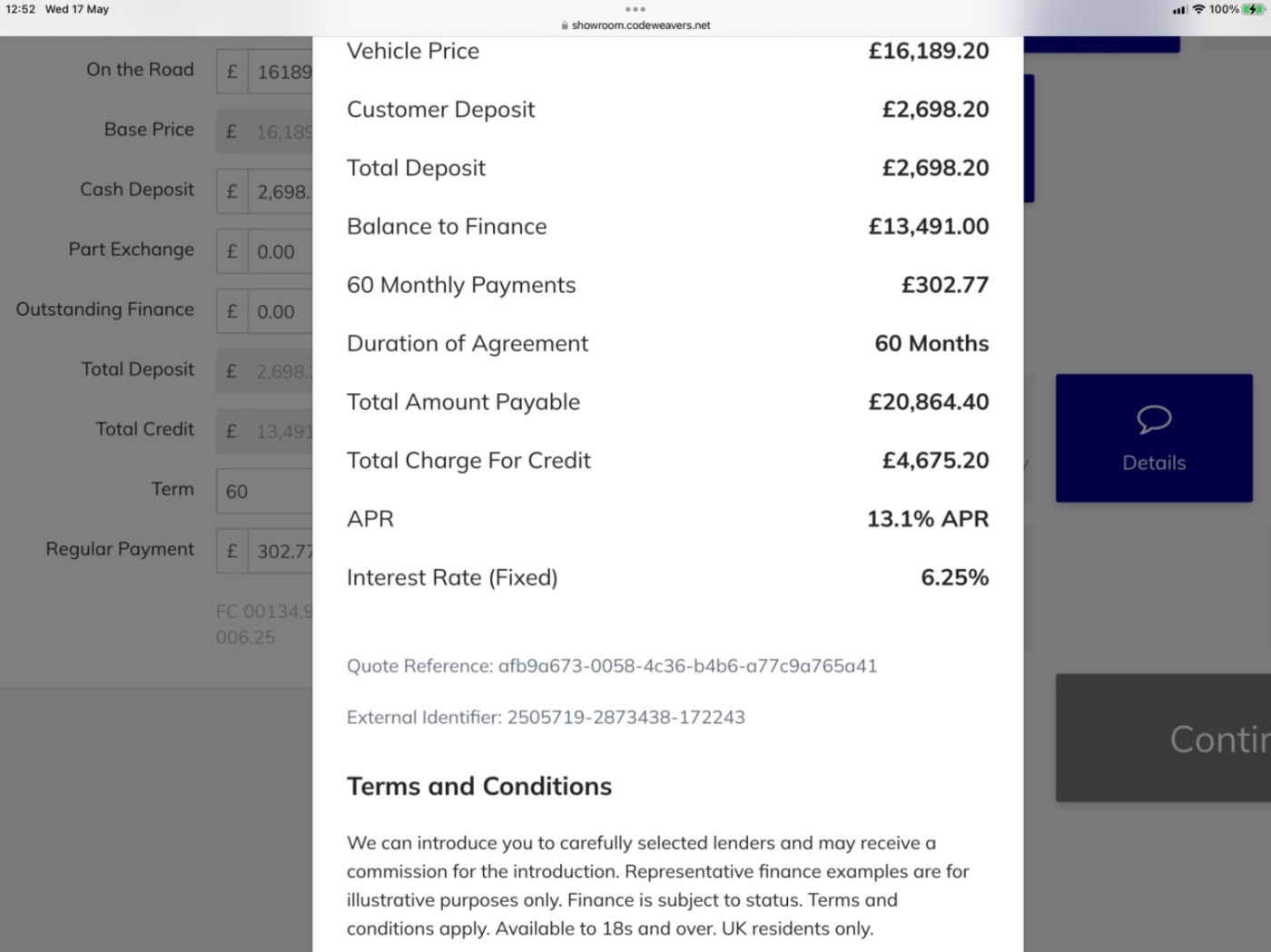The image size is (1271, 952).
Task: Click the Details speech bubble icon
Action: tap(1154, 419)
